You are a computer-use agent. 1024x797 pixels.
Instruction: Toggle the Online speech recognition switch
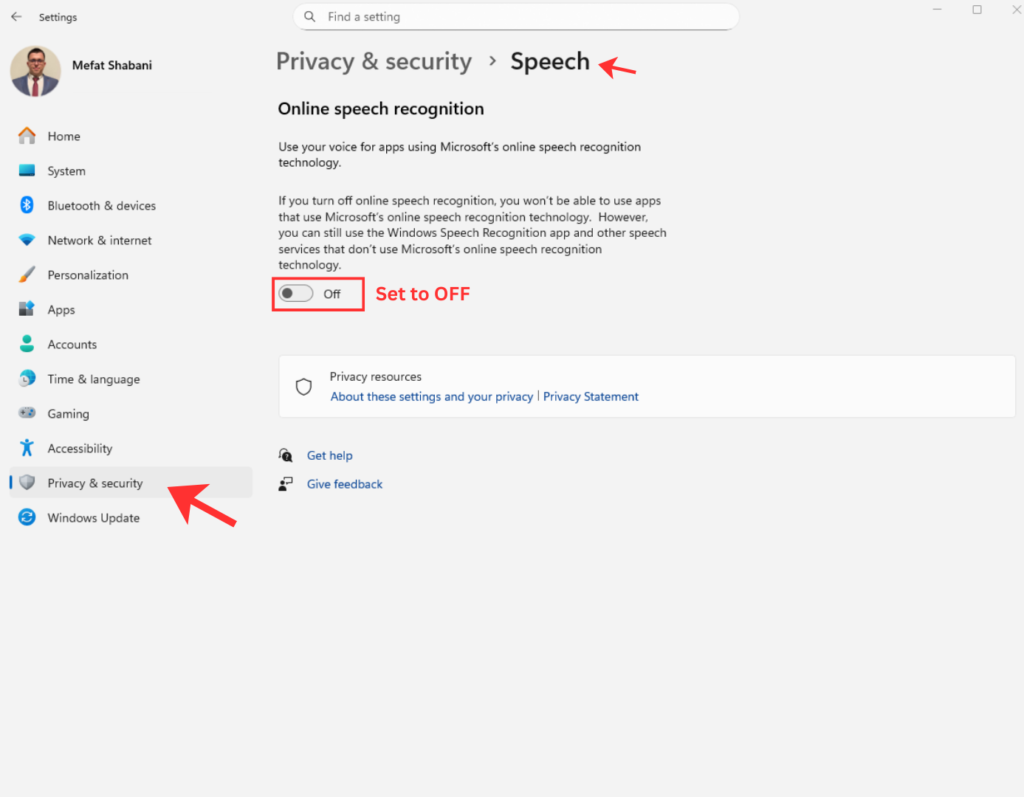click(x=296, y=294)
